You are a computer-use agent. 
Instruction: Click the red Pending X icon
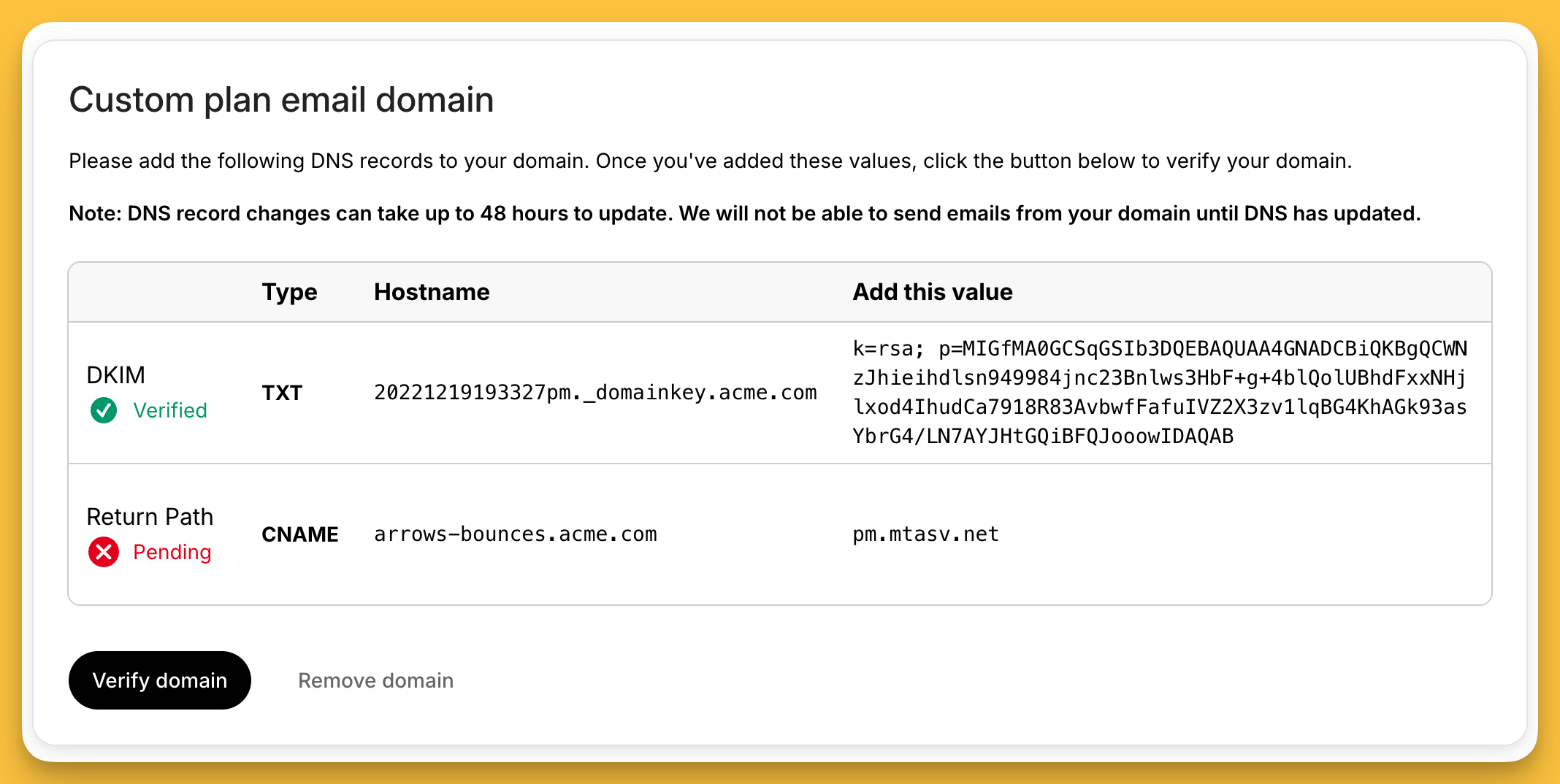(104, 552)
